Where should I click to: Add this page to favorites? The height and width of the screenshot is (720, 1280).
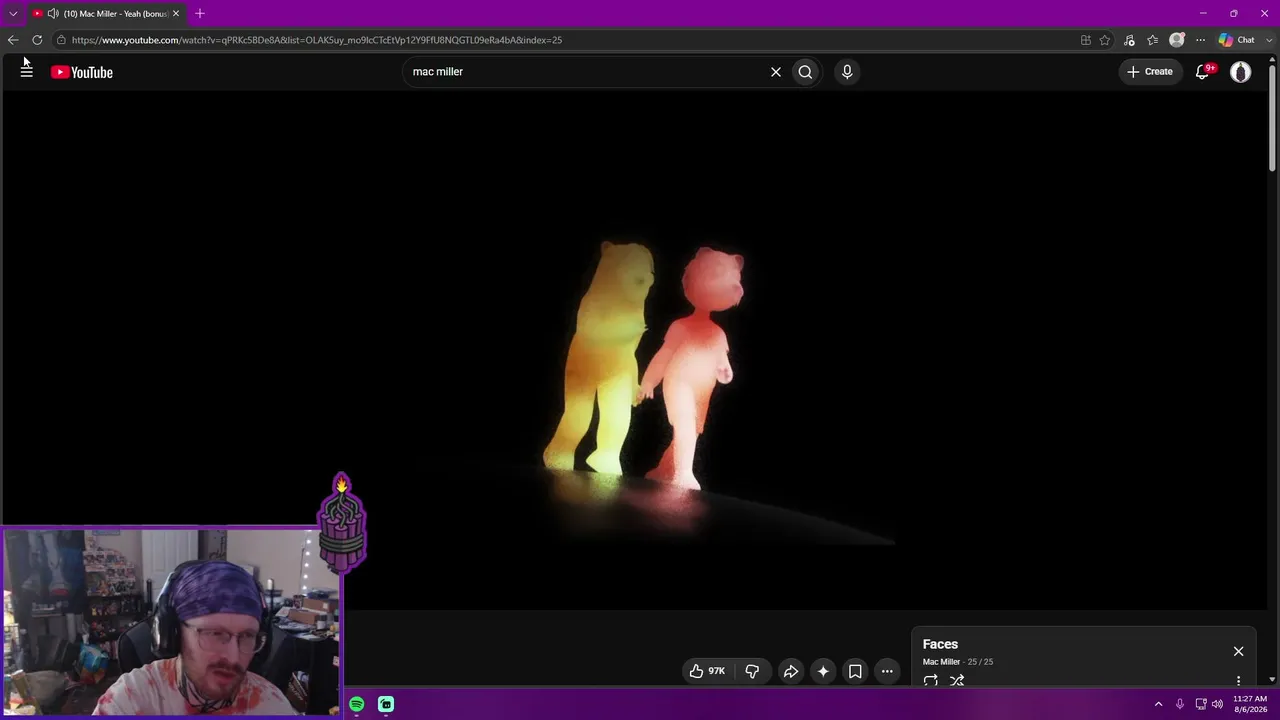pos(1105,40)
